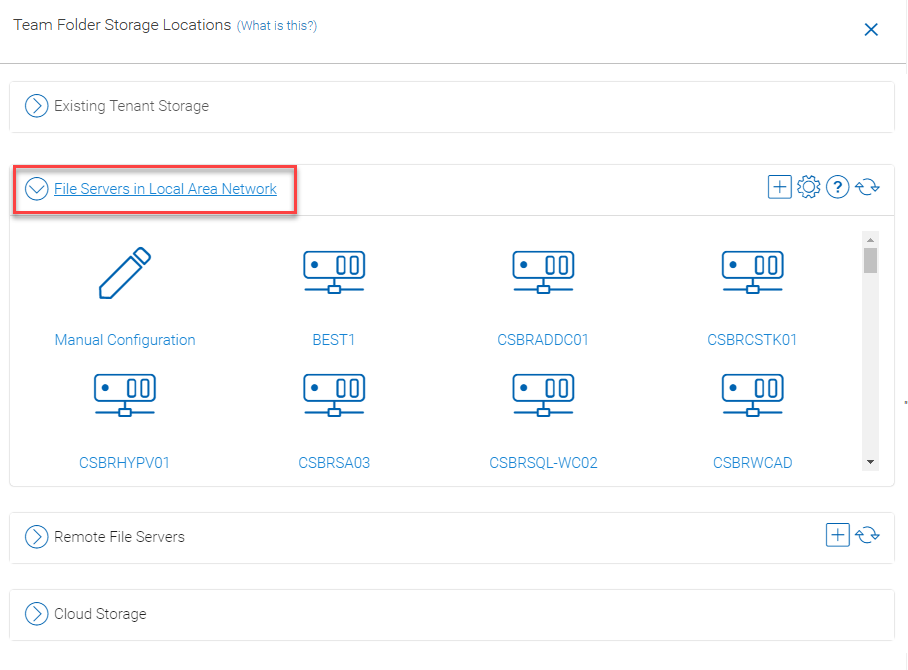Viewport: 908px width, 670px height.
Task: Open the gear settings icon for file servers
Action: [x=808, y=187]
